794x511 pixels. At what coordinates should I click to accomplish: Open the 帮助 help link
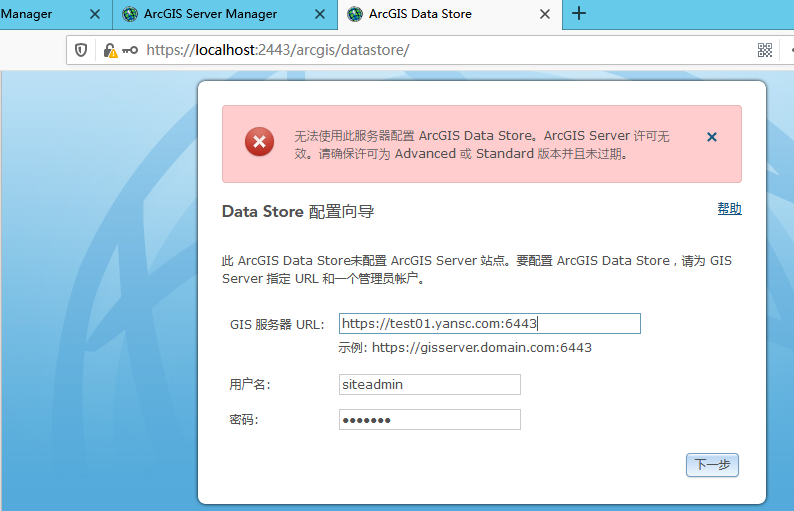729,209
